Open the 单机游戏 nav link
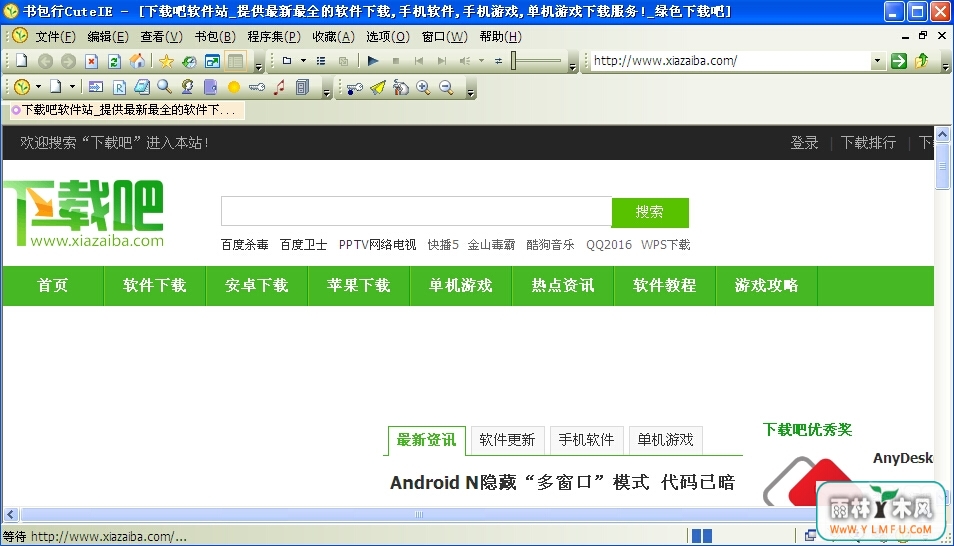This screenshot has width=954, height=546. [x=461, y=285]
